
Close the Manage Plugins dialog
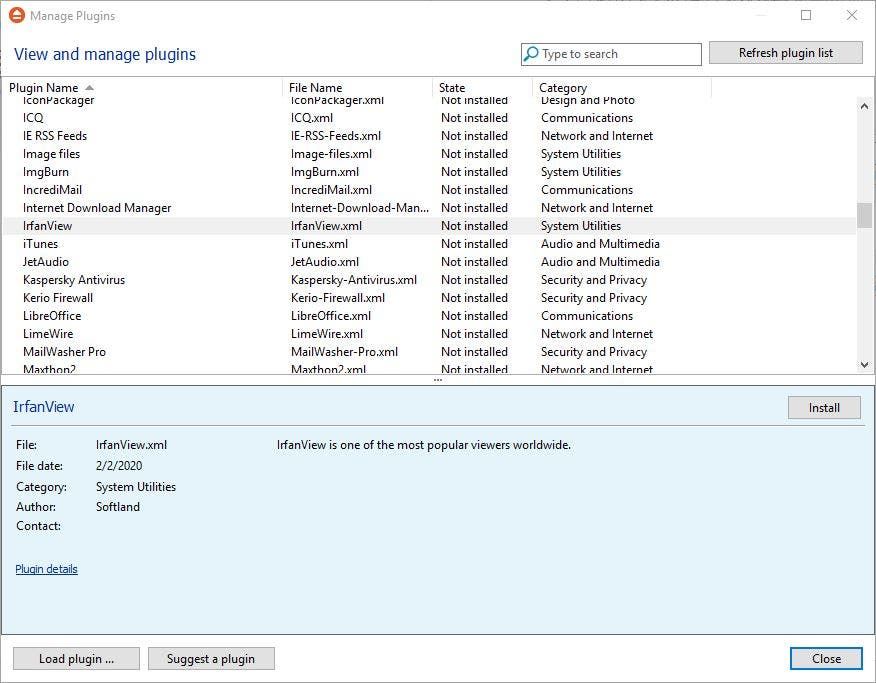(x=826, y=658)
